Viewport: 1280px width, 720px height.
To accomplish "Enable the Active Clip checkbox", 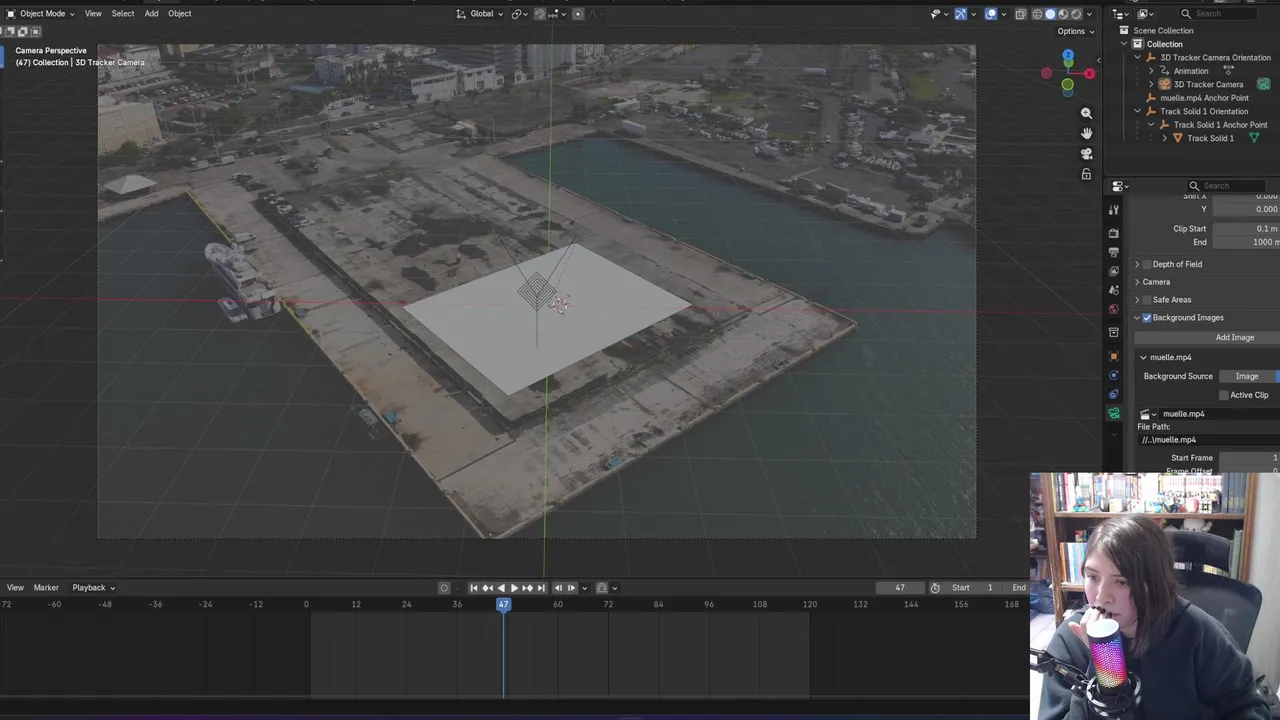I will (x=1223, y=395).
